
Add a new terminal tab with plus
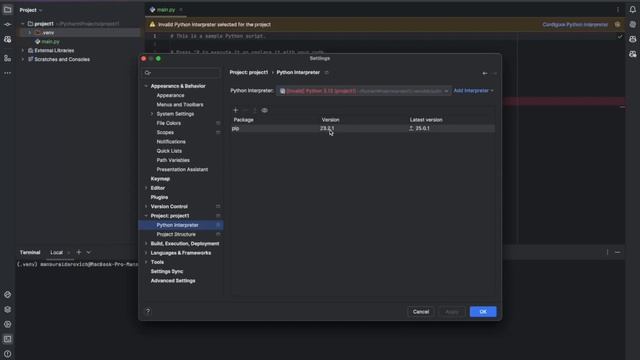tap(79, 252)
